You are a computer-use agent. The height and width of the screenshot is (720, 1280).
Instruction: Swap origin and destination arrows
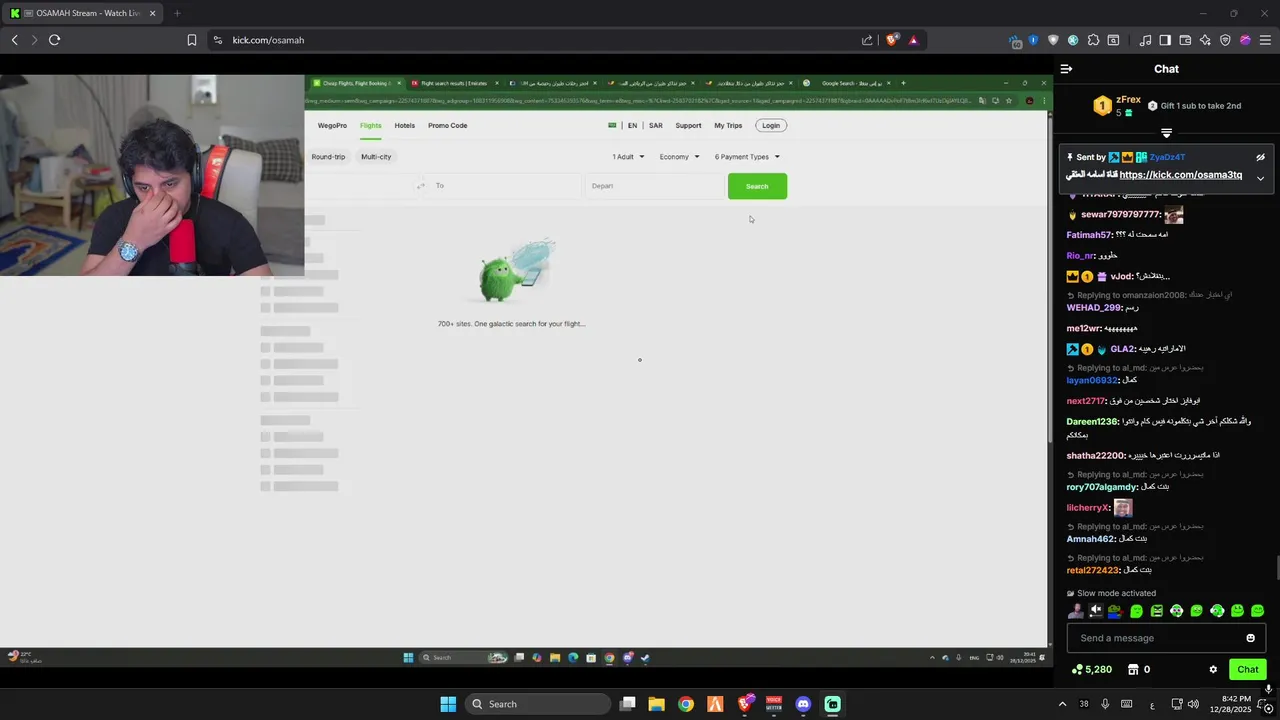[421, 186]
